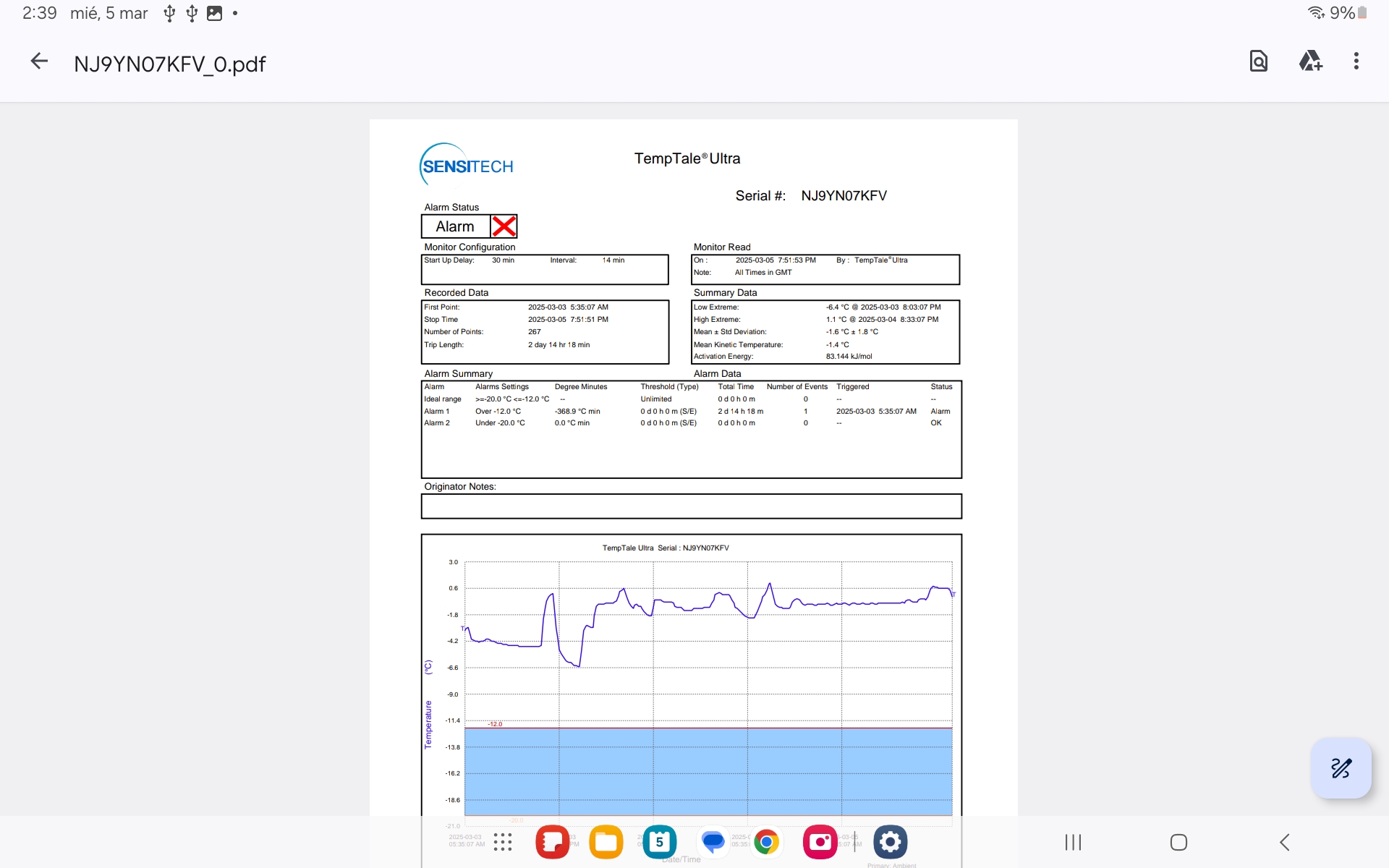This screenshot has width=1389, height=868.
Task: Tap trip length '2 day 14 hr 18 min'
Action: coord(558,345)
